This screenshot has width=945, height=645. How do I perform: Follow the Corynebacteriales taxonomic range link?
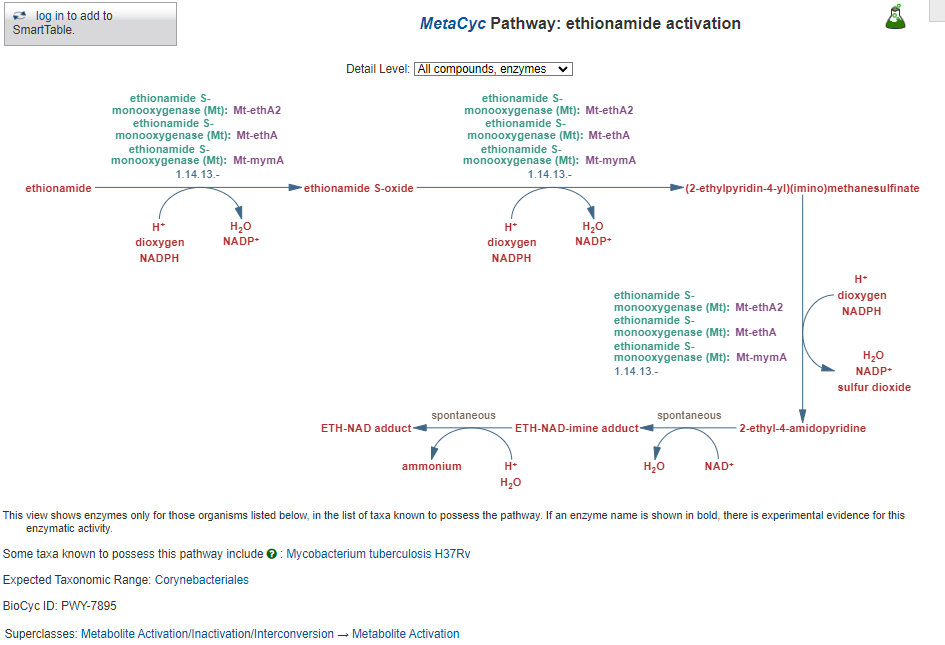[x=202, y=580]
